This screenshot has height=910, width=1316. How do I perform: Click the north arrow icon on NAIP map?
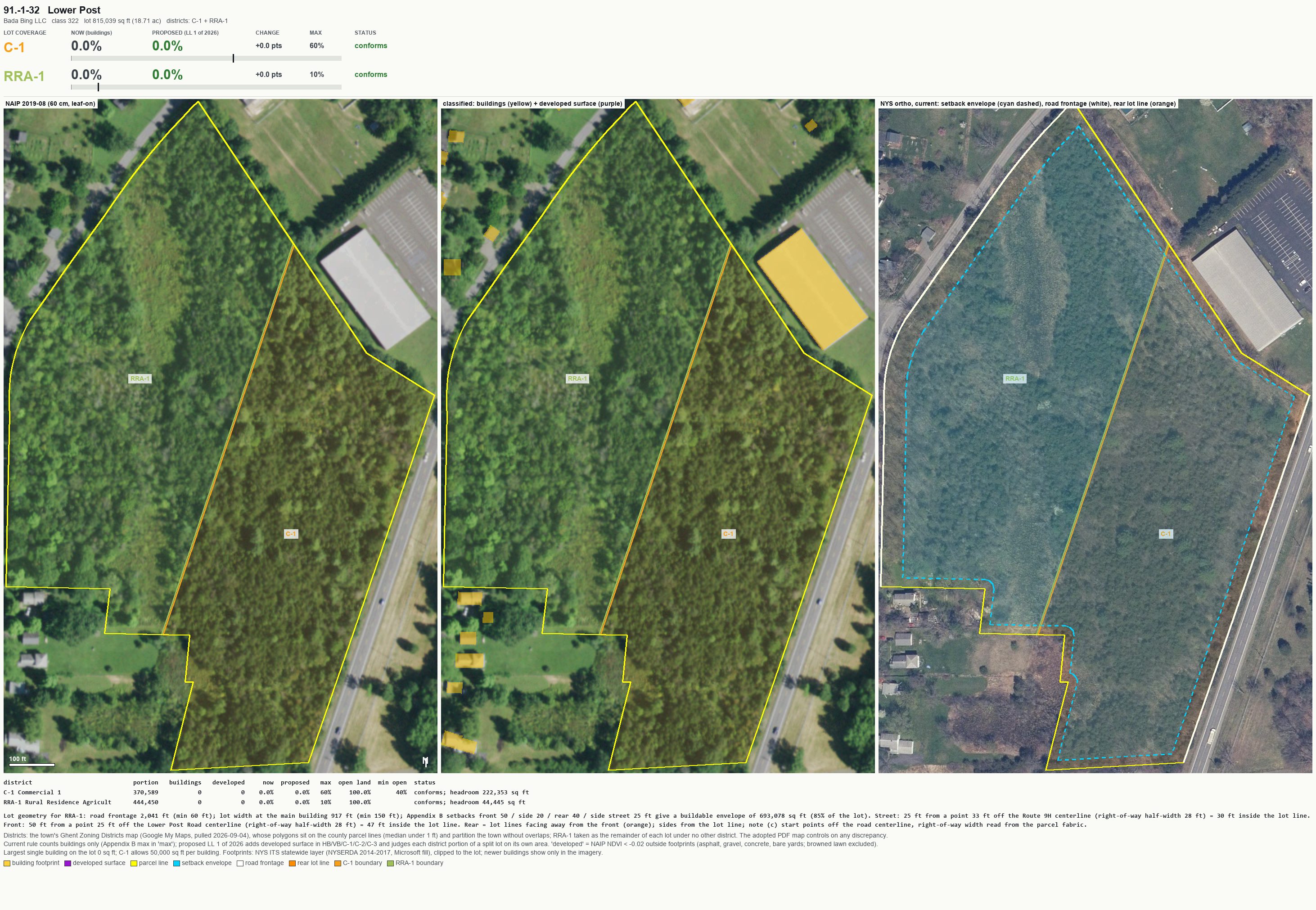[425, 761]
